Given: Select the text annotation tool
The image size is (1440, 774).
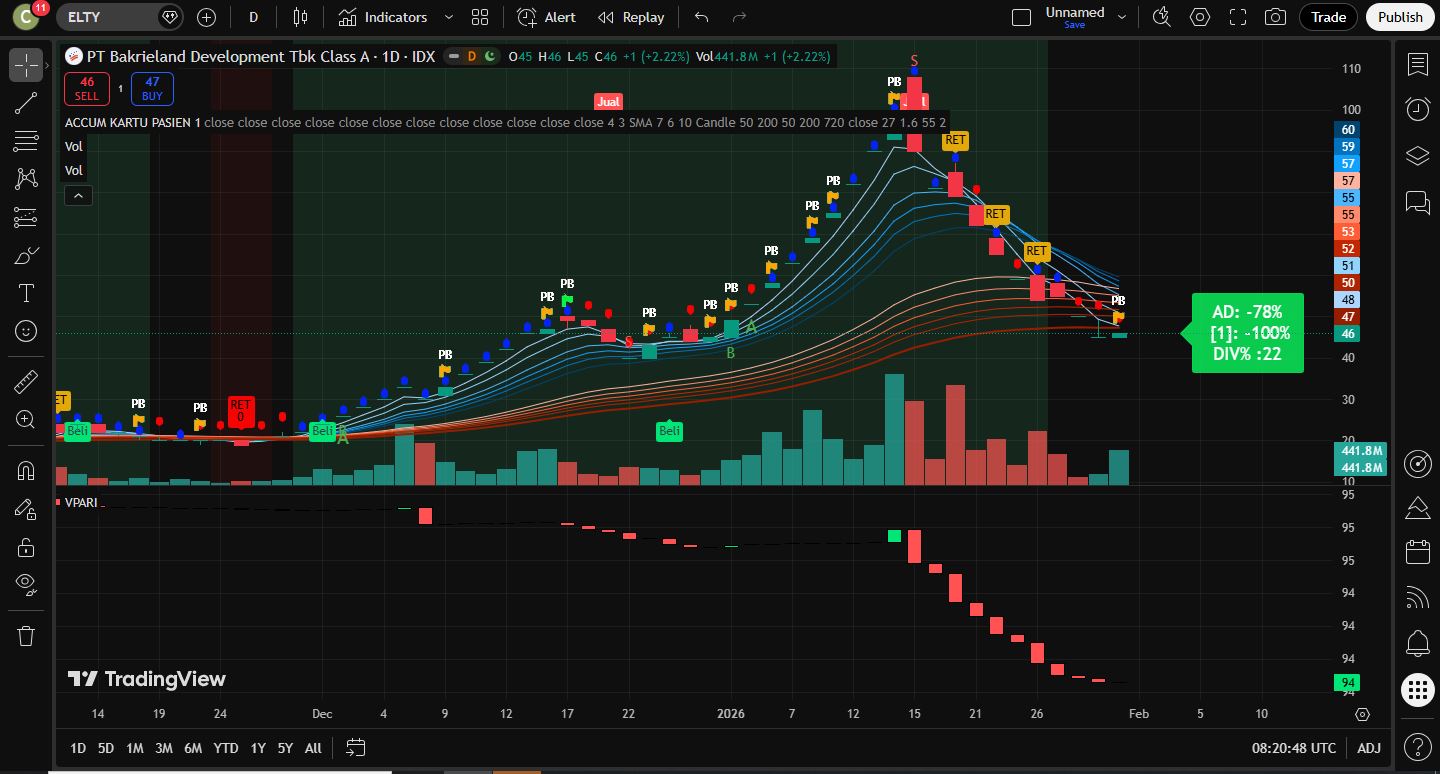Looking at the screenshot, I should point(26,293).
